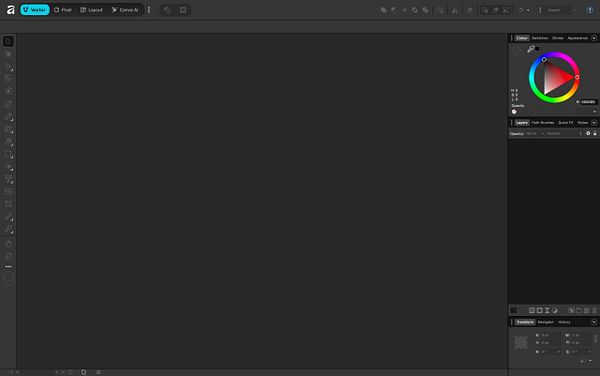Pick colour with the eyedropper icon
This screenshot has width=600, height=376.
tap(531, 49)
